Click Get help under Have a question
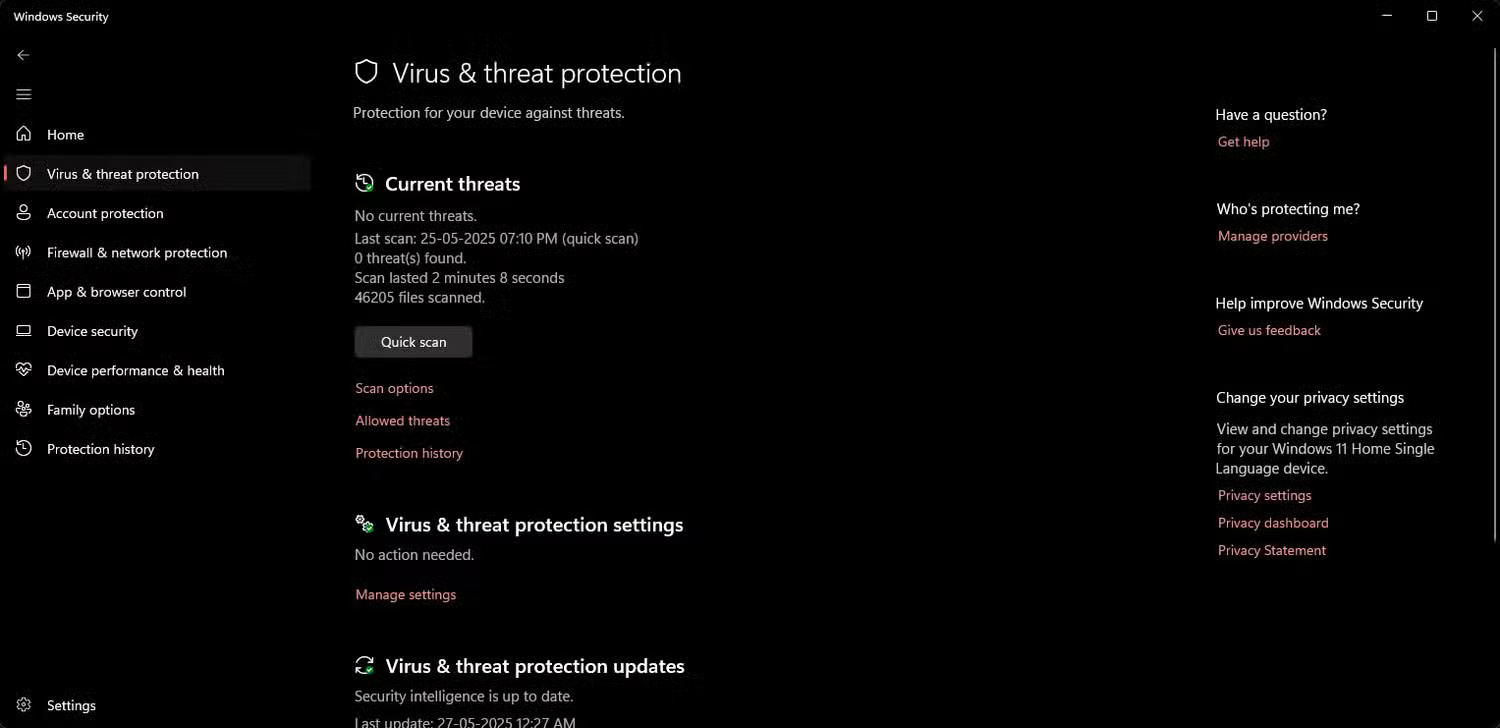Viewport: 1500px width, 728px height. 1242,141
